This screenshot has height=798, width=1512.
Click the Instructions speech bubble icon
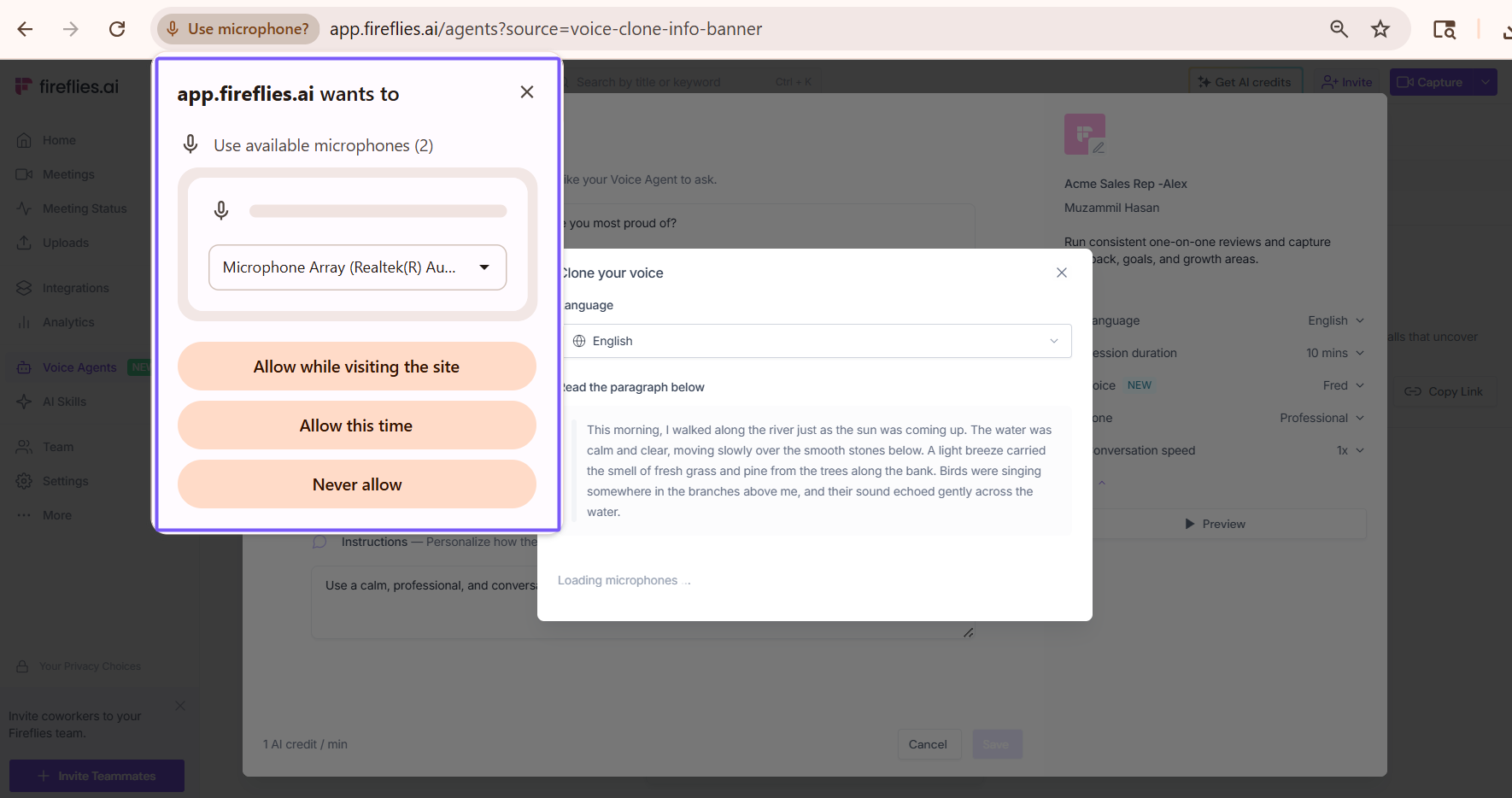point(319,542)
